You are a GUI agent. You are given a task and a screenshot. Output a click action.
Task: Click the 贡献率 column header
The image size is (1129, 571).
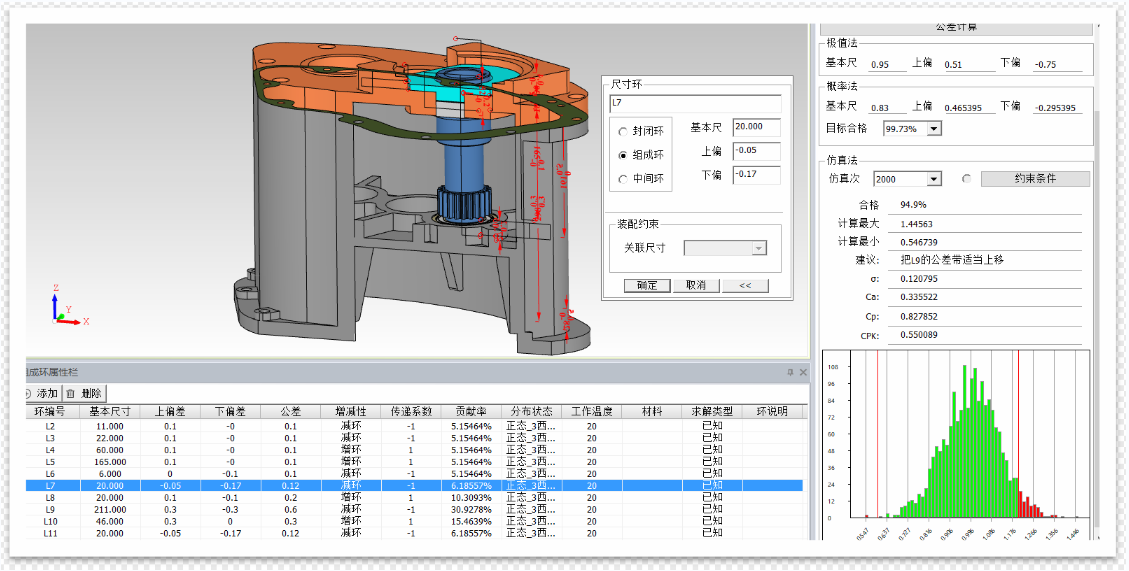click(x=472, y=411)
